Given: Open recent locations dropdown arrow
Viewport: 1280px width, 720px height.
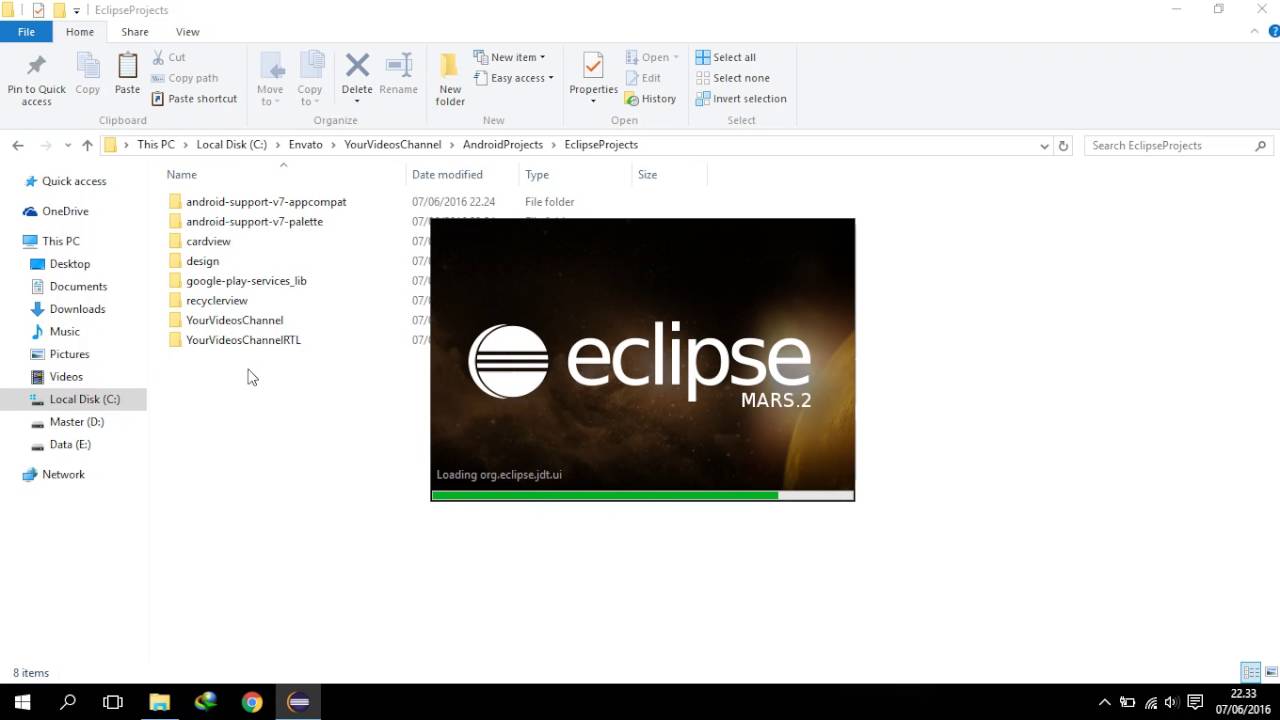Looking at the screenshot, I should [x=68, y=146].
